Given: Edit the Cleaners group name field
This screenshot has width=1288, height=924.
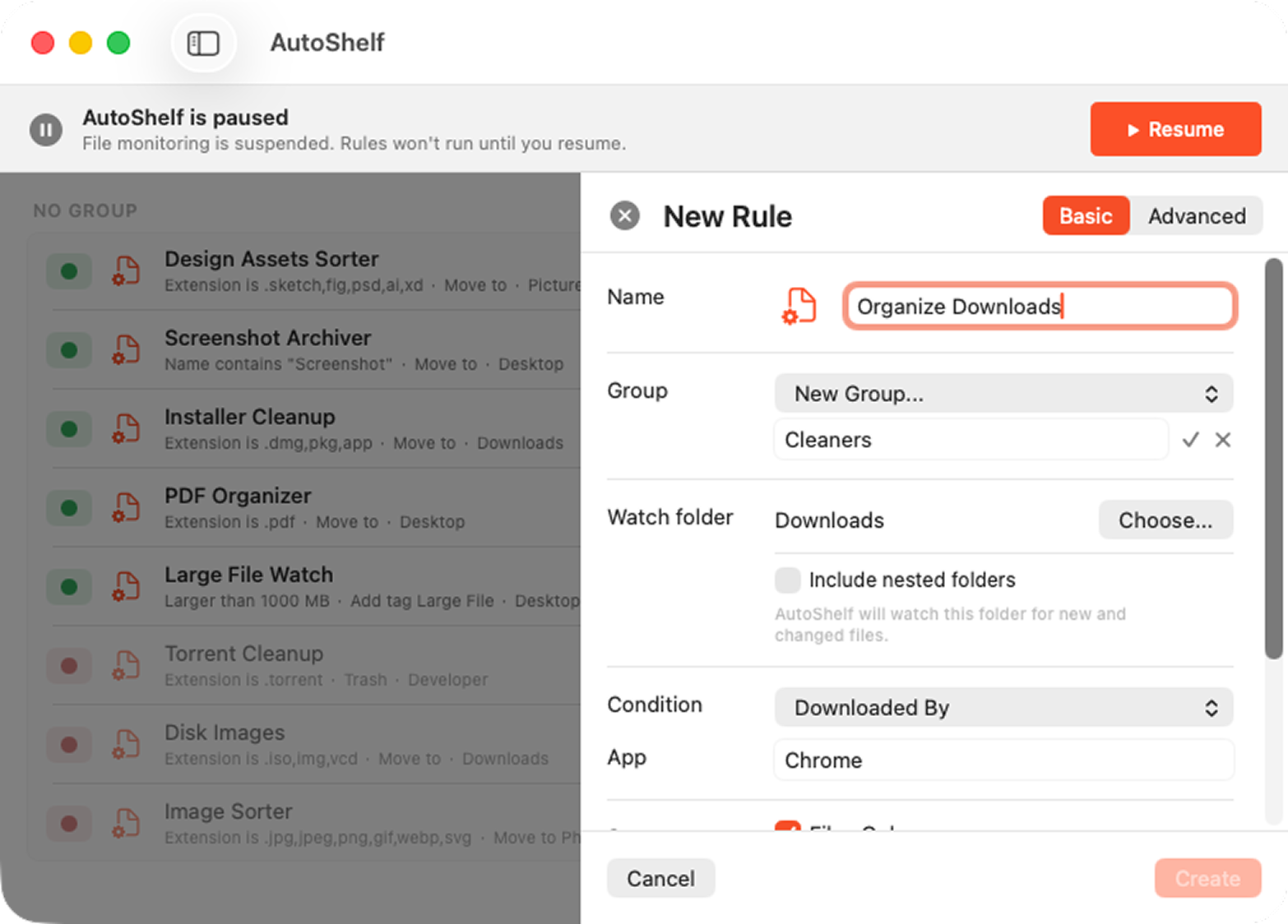Looking at the screenshot, I should coord(971,440).
